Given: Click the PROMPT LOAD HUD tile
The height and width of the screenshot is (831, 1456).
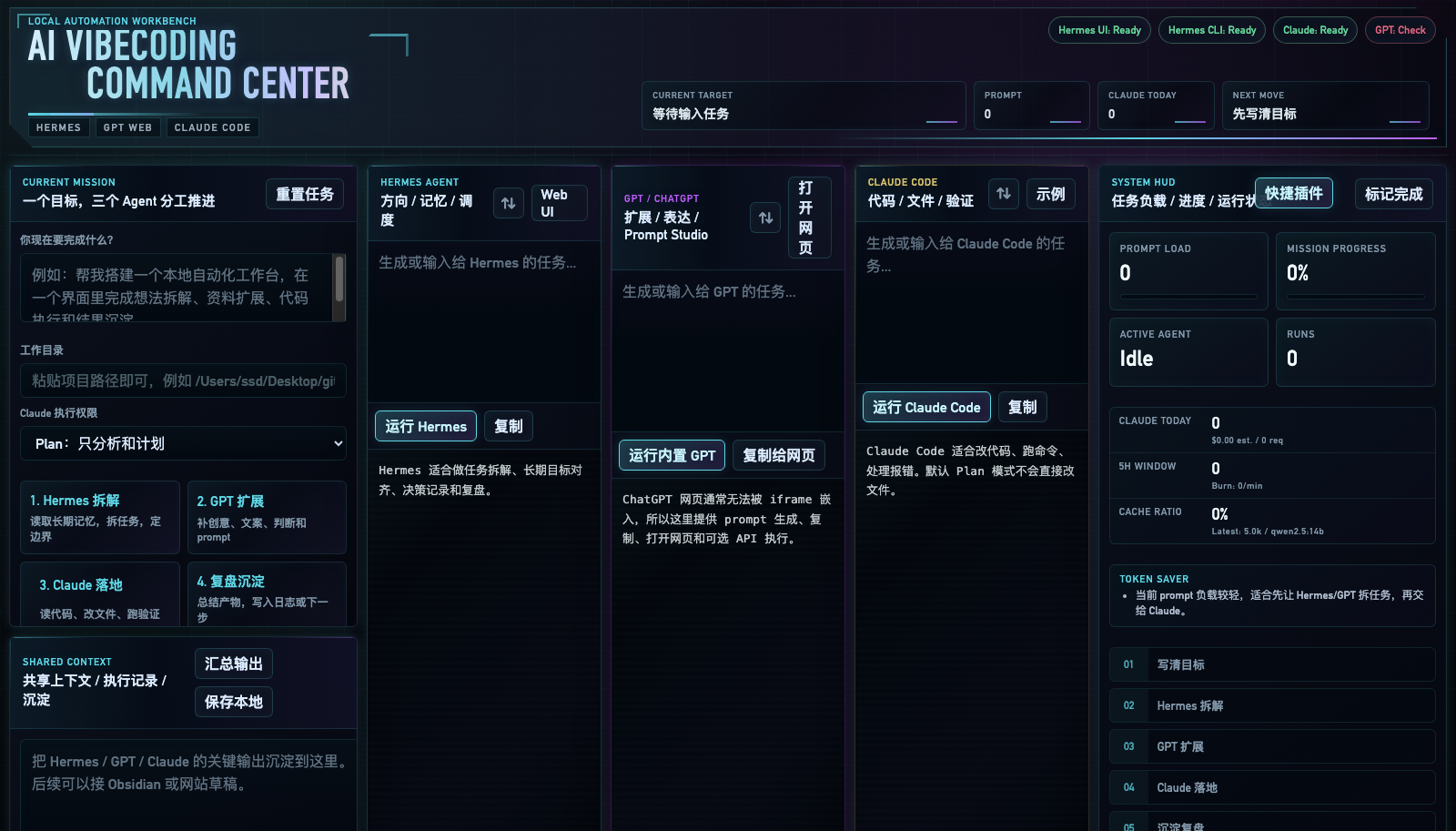Looking at the screenshot, I should [1188, 271].
